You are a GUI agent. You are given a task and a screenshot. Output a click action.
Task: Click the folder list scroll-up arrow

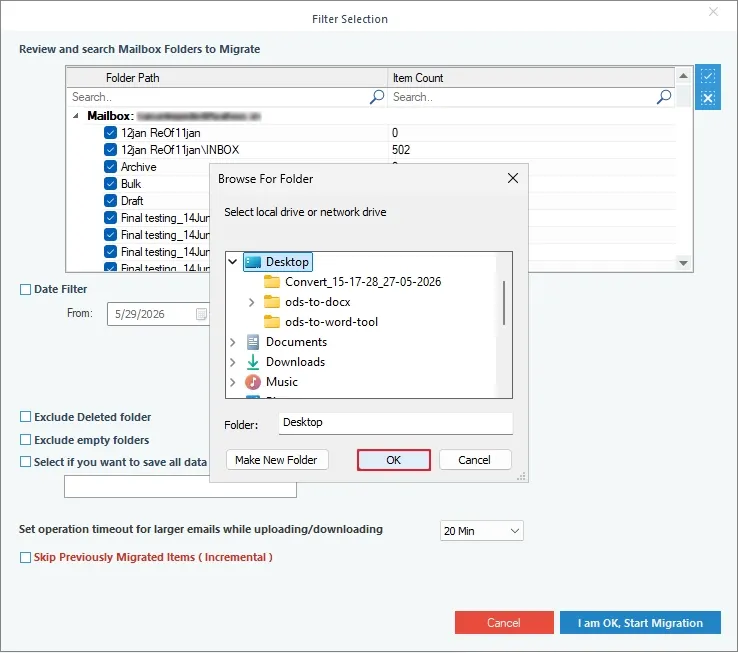[683, 76]
